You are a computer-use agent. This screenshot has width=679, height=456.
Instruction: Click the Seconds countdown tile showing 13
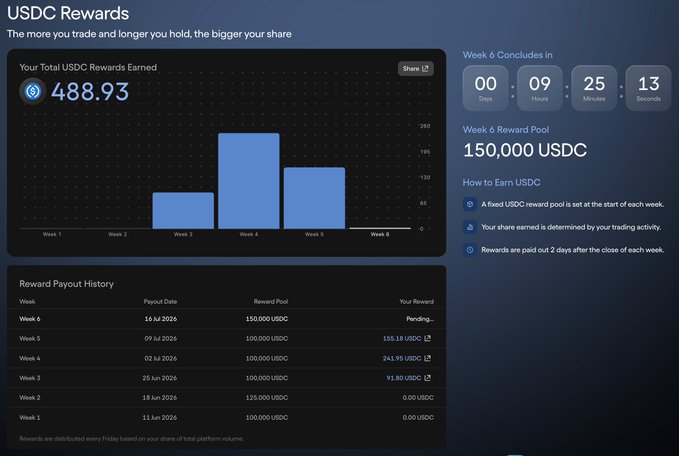[x=648, y=88]
